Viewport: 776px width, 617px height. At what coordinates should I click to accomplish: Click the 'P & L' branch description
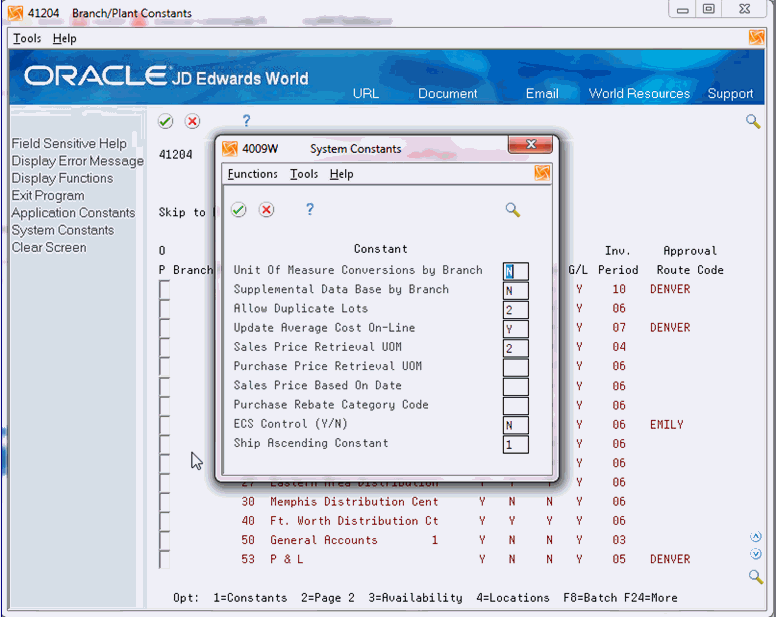click(x=287, y=560)
